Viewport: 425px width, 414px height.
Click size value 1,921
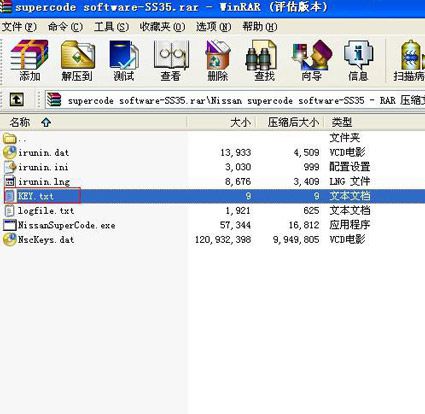(238, 211)
